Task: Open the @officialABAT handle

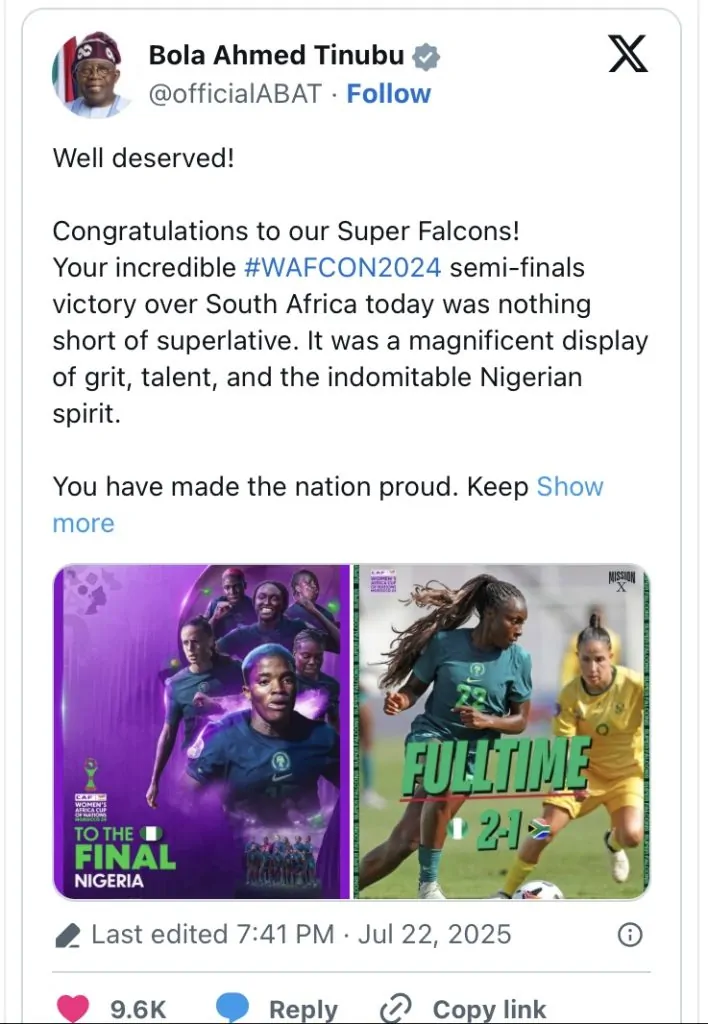Action: point(236,94)
